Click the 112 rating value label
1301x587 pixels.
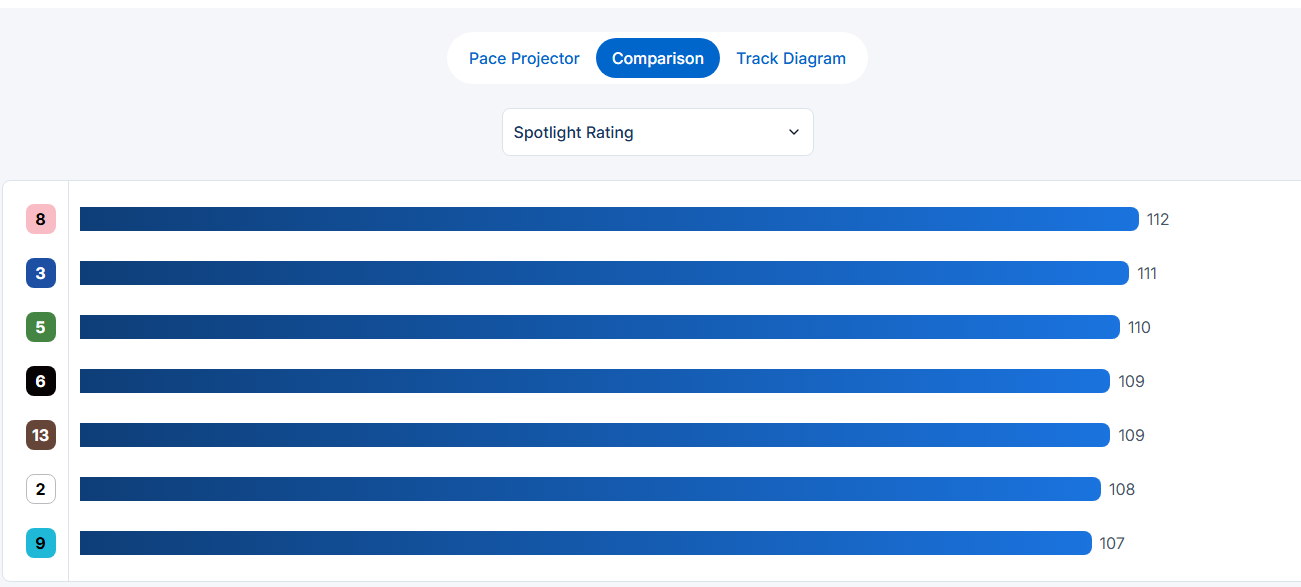coord(1158,219)
